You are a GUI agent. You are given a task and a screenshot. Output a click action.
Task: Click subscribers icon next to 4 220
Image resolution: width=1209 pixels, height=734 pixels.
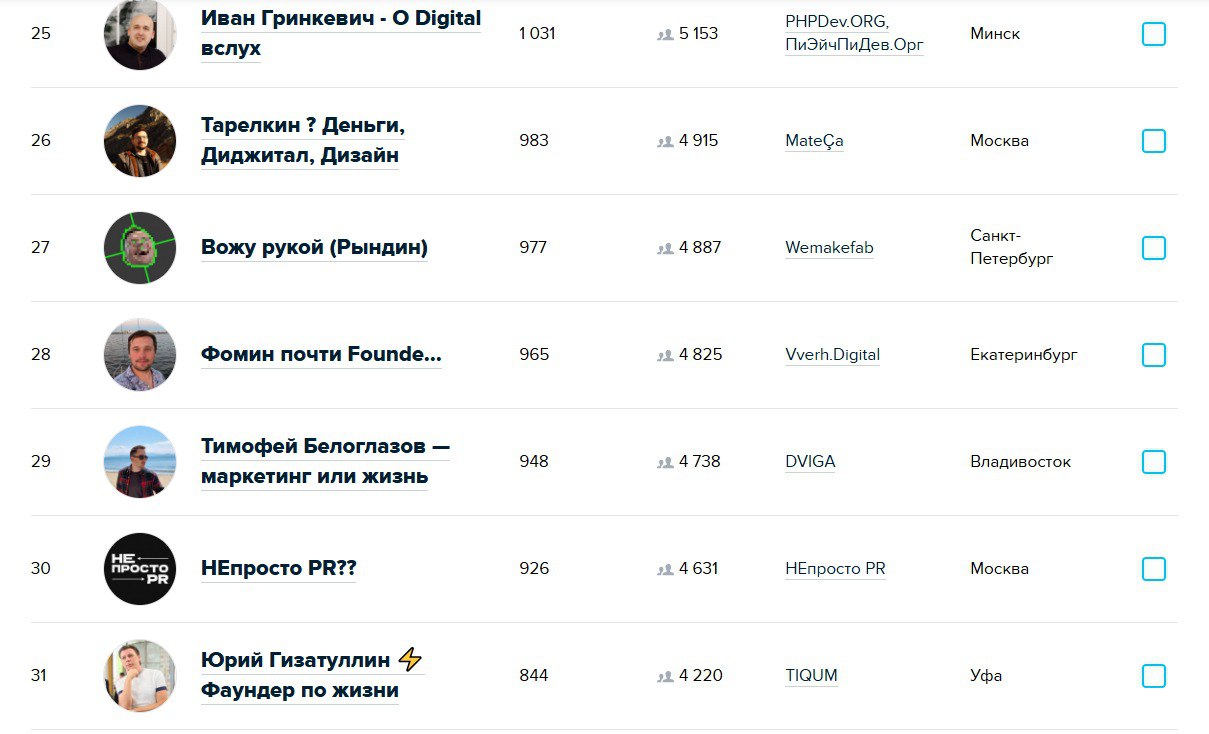tap(665, 676)
